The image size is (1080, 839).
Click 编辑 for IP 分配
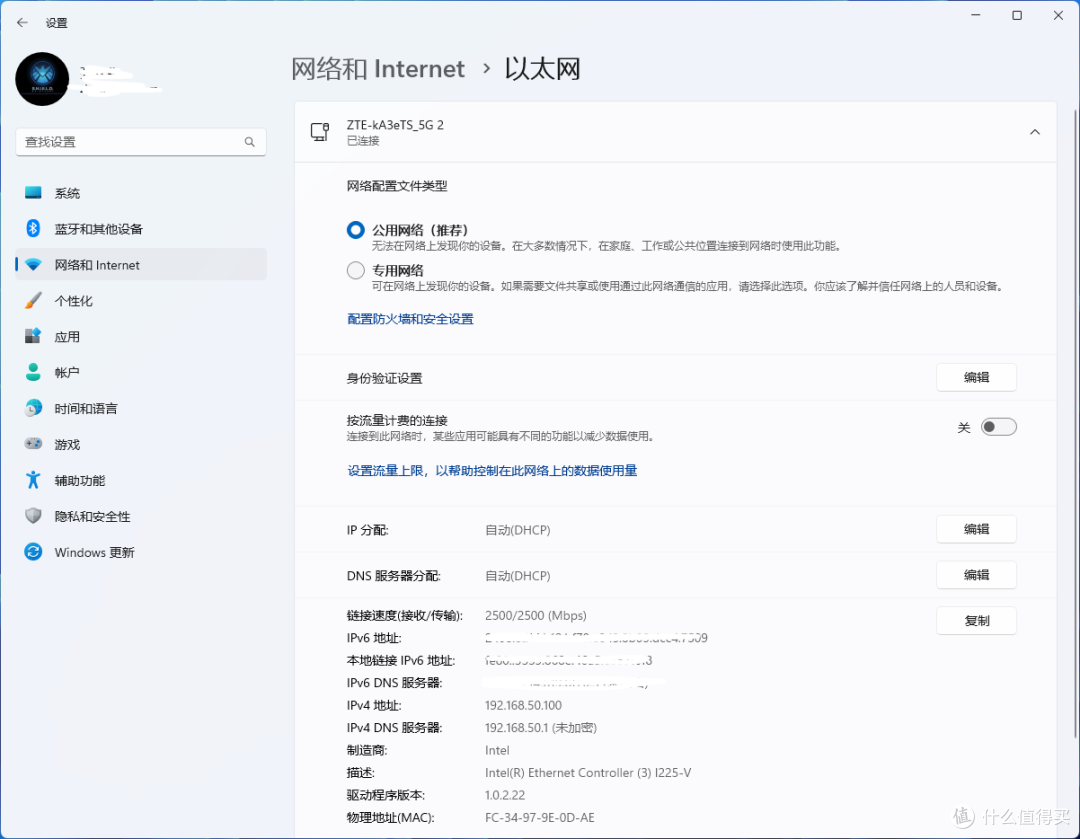point(976,529)
